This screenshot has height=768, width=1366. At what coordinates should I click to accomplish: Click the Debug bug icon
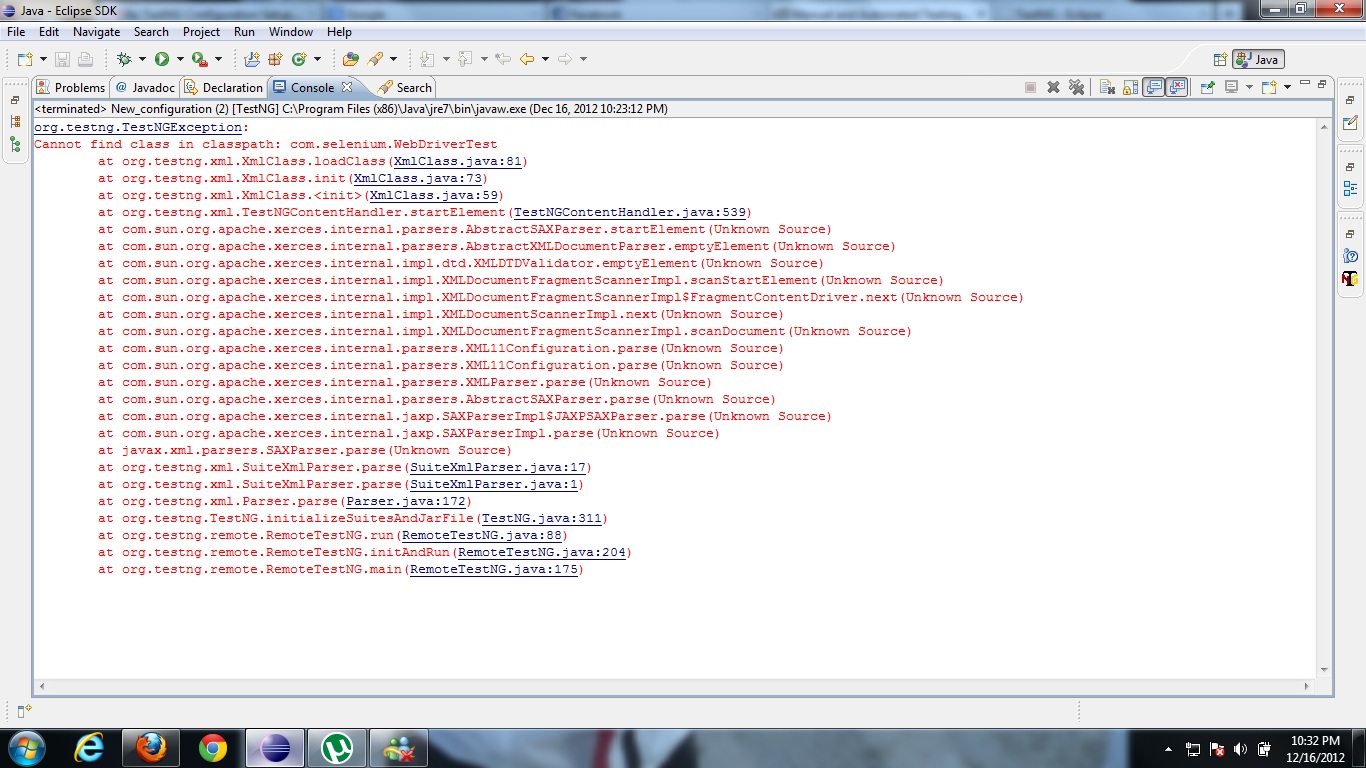point(124,59)
